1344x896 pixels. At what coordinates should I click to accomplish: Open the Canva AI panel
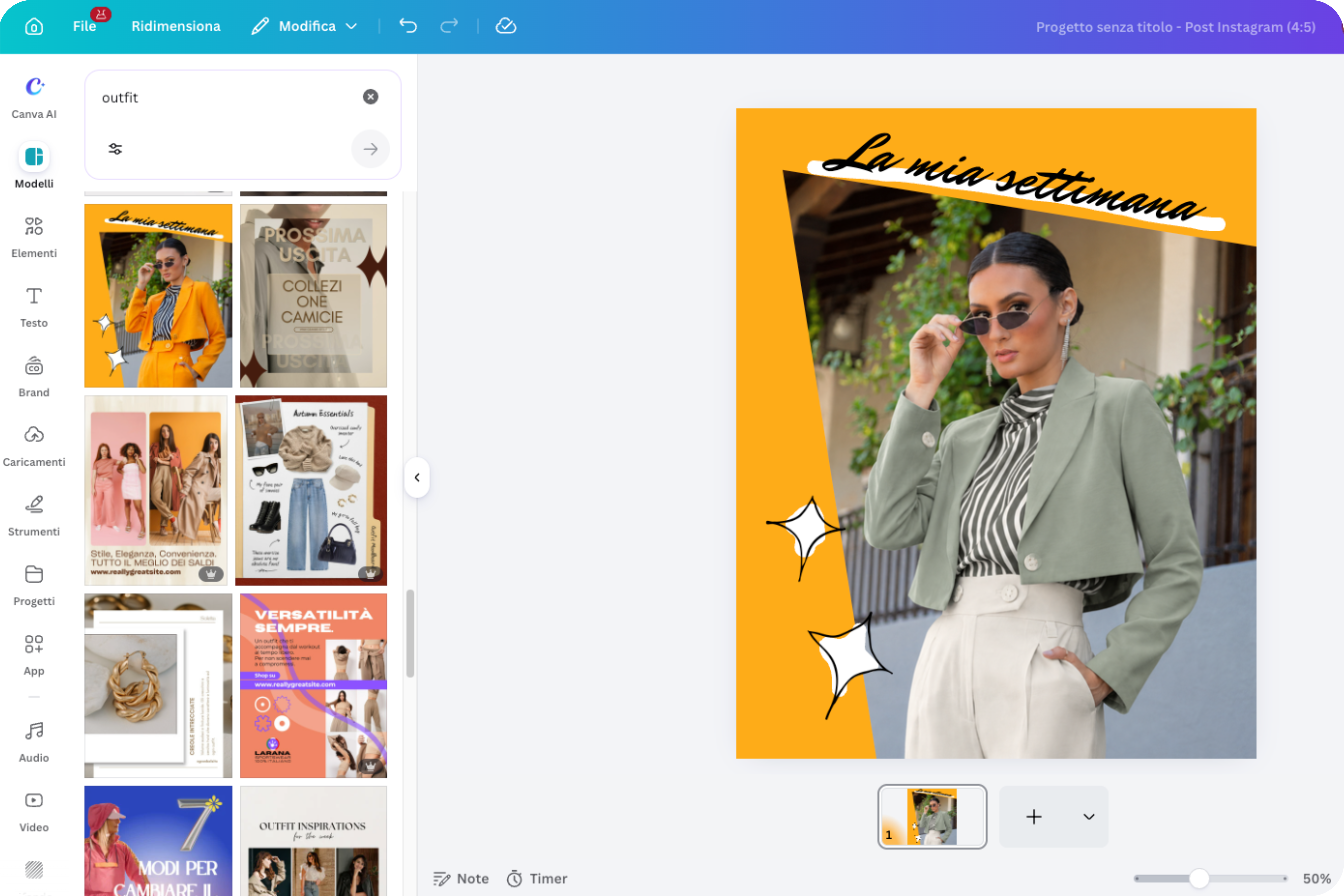(x=34, y=98)
